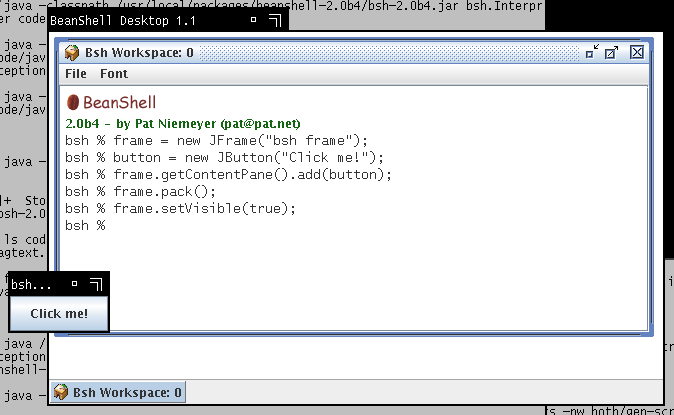Click corner bracket button on bsh frame titlebar
Viewport: 674px width, 415px height.
click(x=95, y=284)
